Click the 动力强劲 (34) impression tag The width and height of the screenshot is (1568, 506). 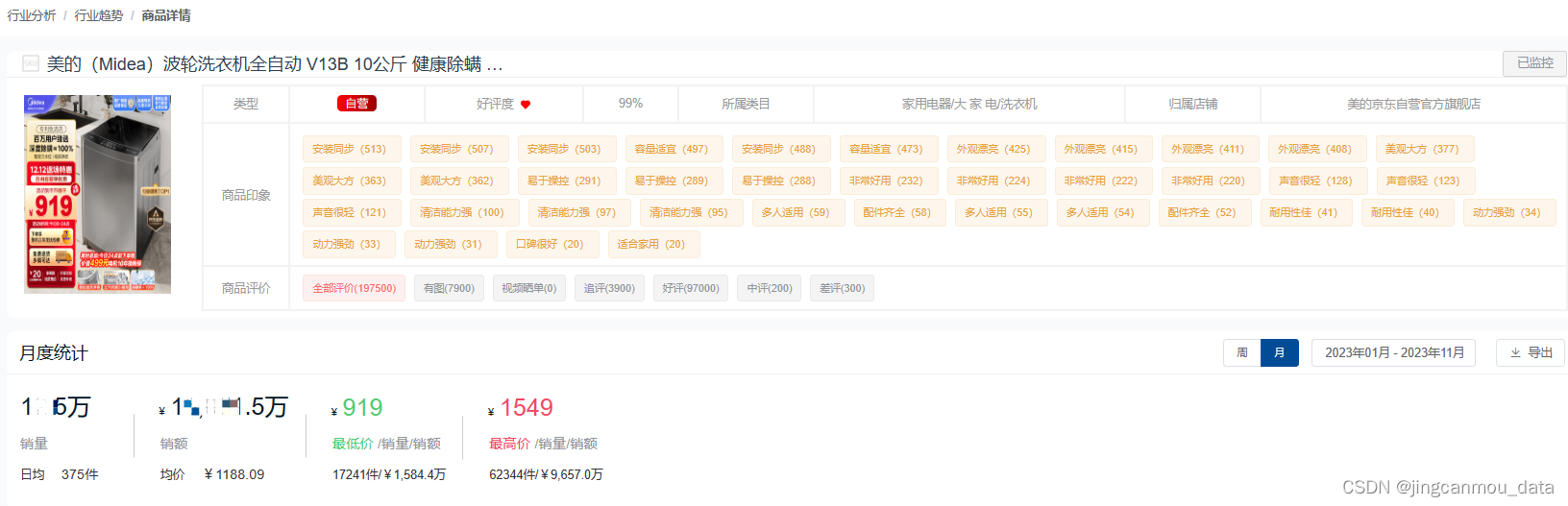pyautogui.click(x=1508, y=212)
